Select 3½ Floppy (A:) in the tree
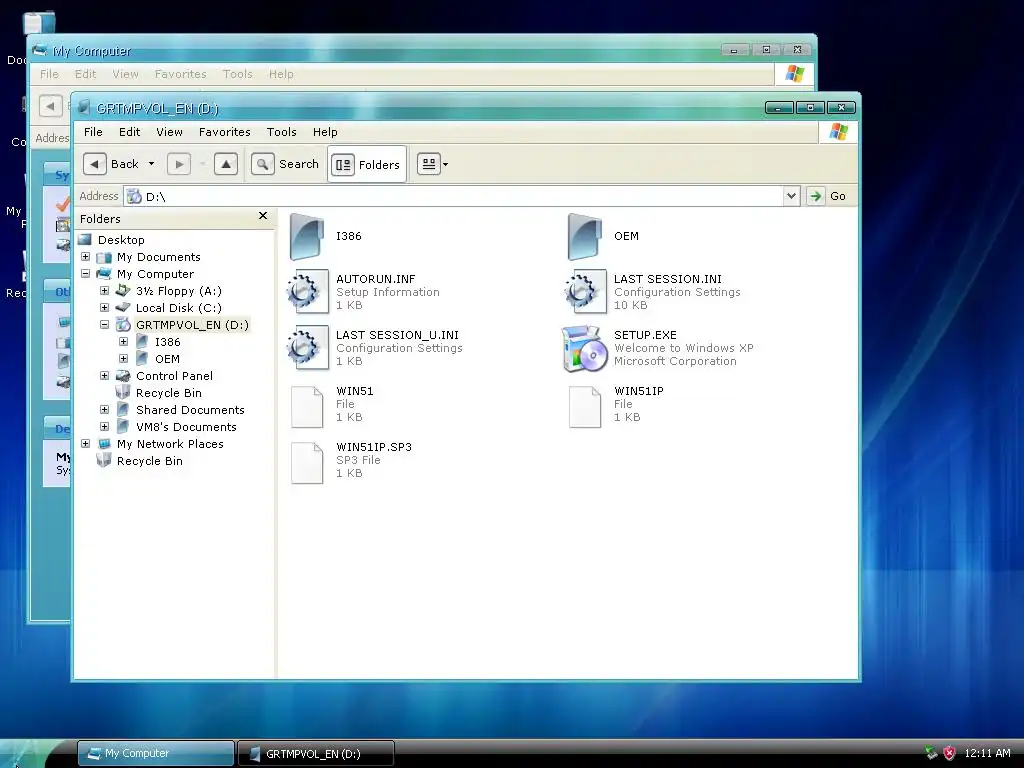This screenshot has height=768, width=1024. pyautogui.click(x=179, y=291)
